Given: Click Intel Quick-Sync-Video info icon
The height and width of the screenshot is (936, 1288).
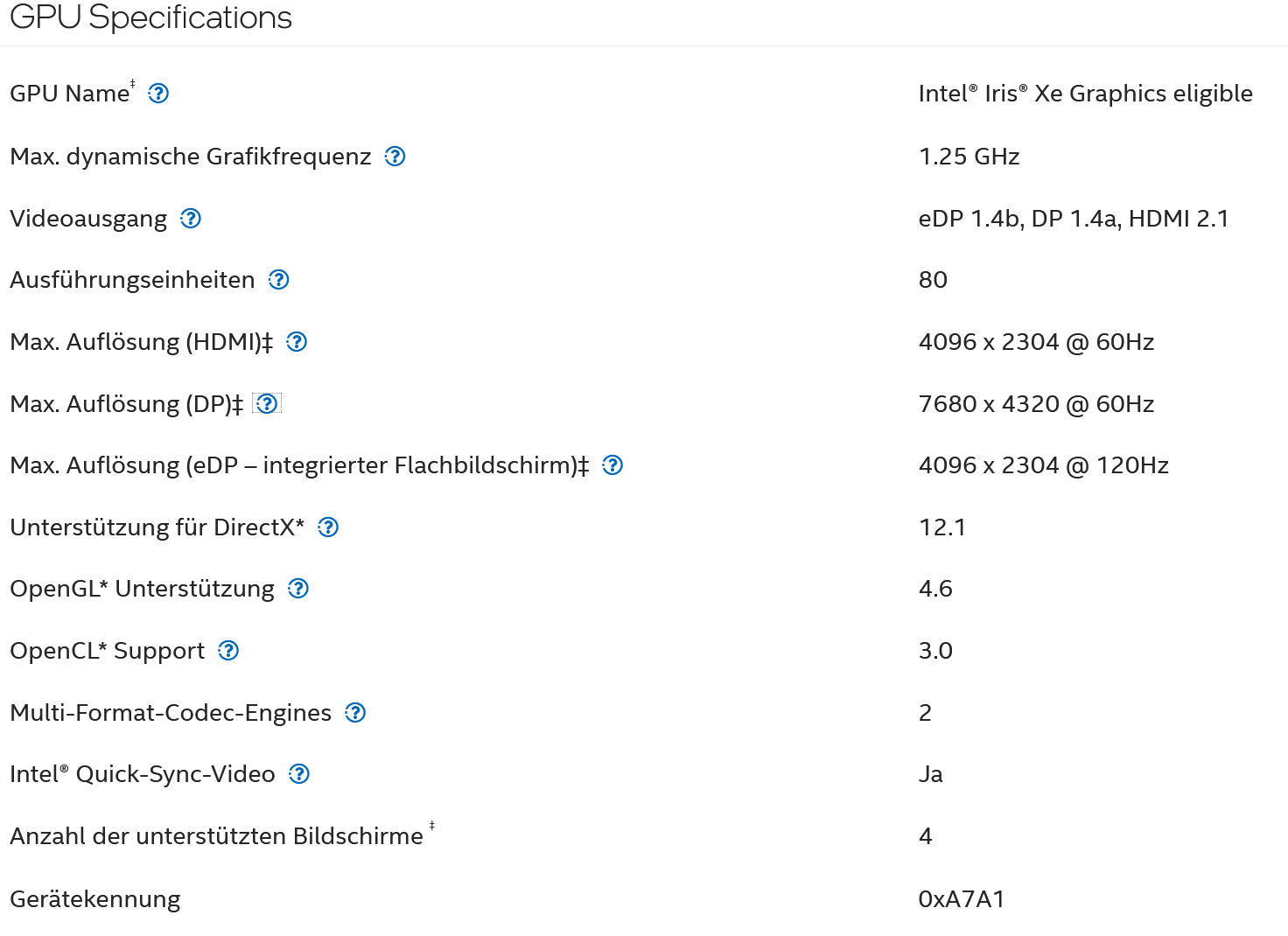Looking at the screenshot, I should tap(299, 774).
